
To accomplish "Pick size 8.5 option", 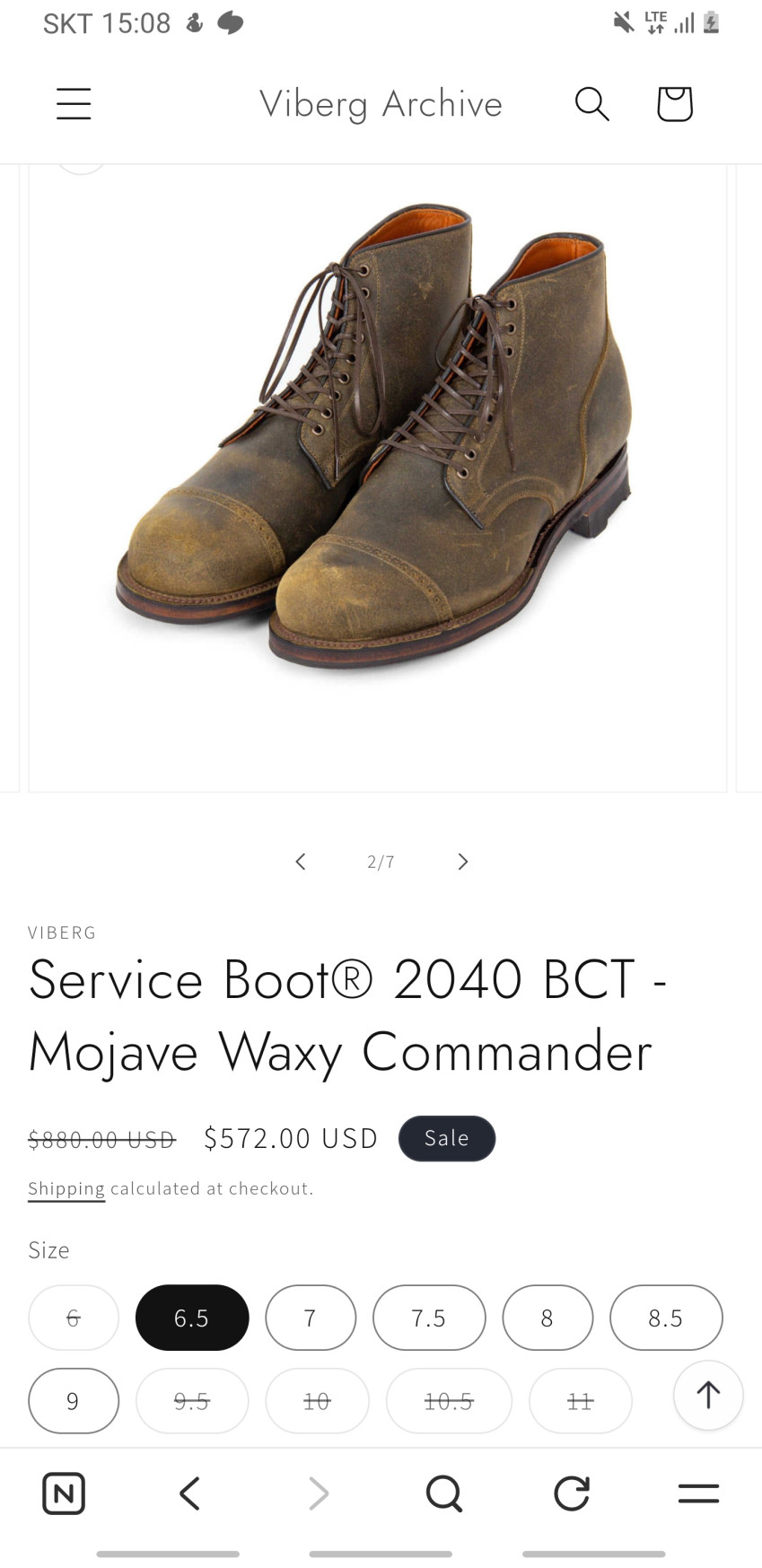I will click(x=666, y=1318).
